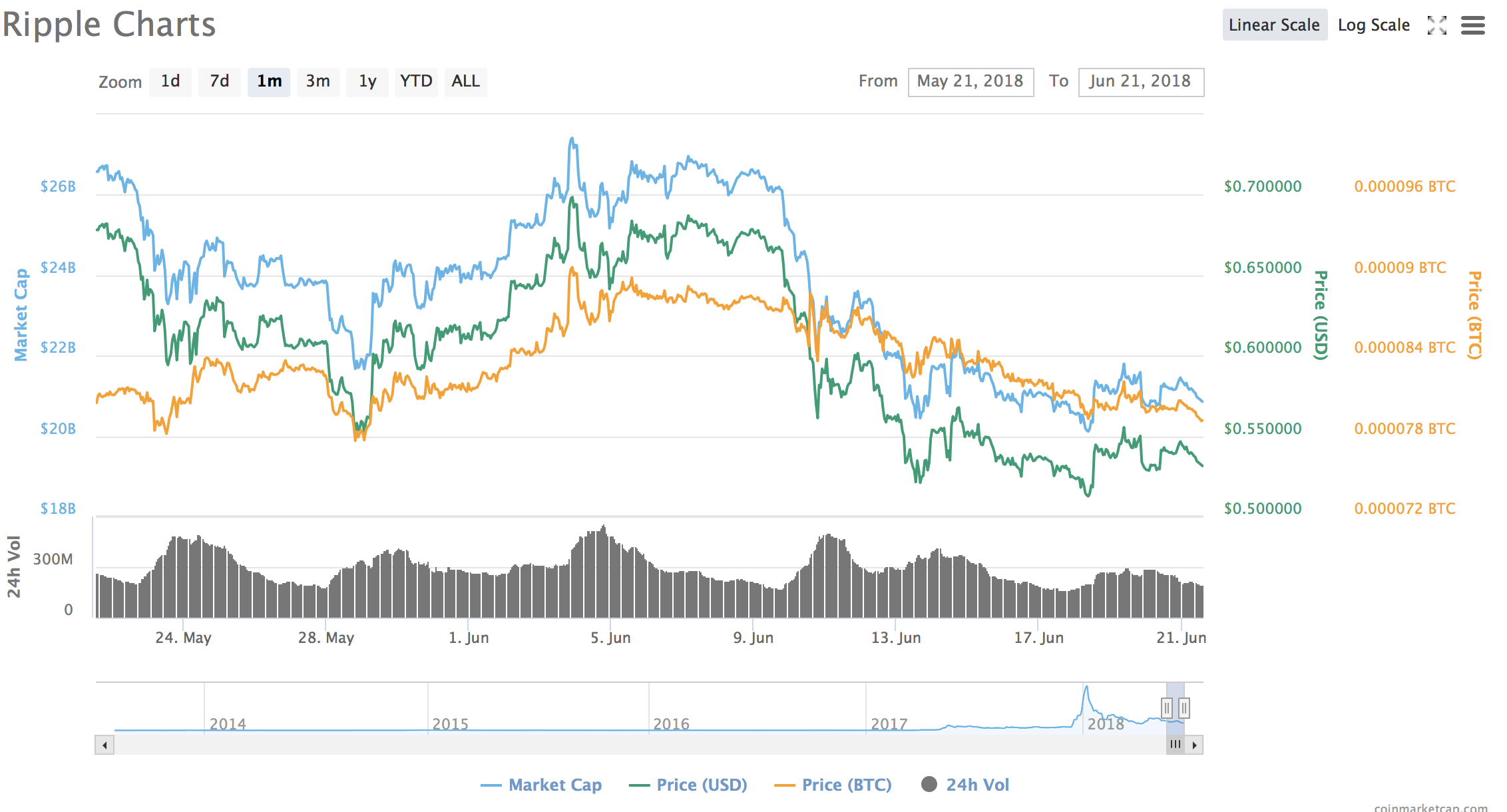Click the vertical Price (USD) axis title
Screen dimensions: 1507x812
1321,315
